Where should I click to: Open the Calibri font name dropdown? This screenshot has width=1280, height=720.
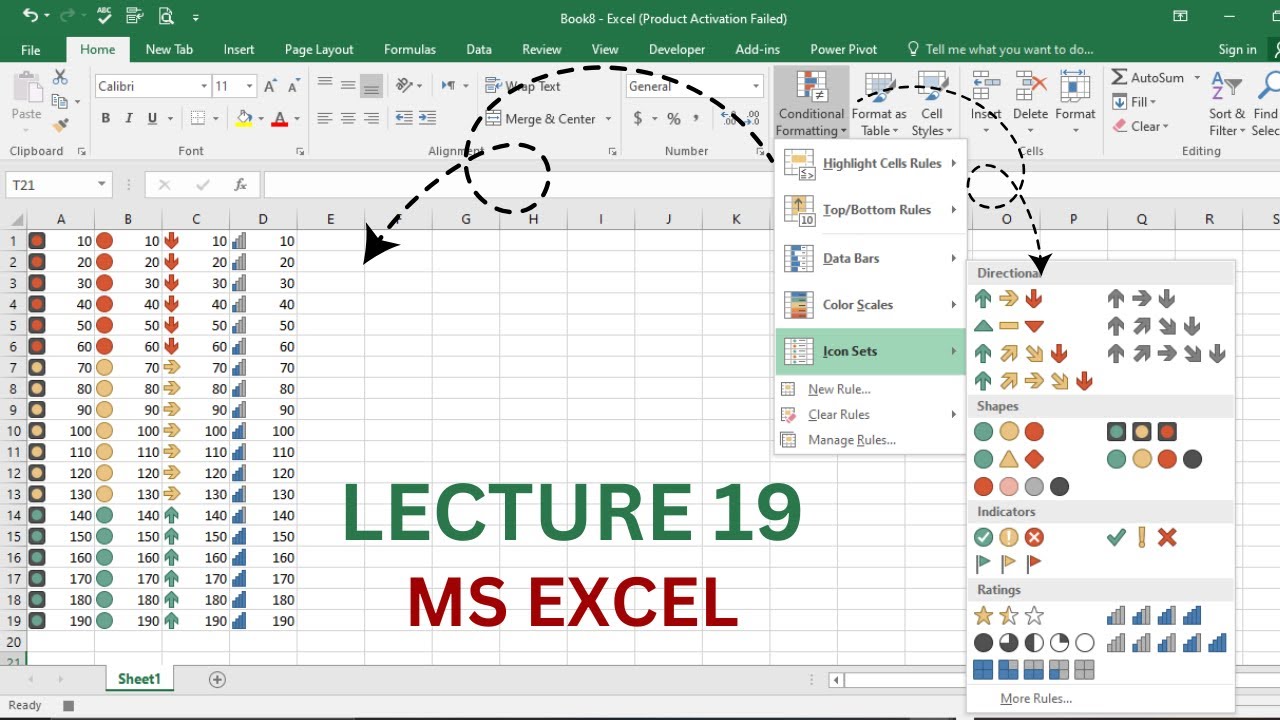[x=204, y=86]
